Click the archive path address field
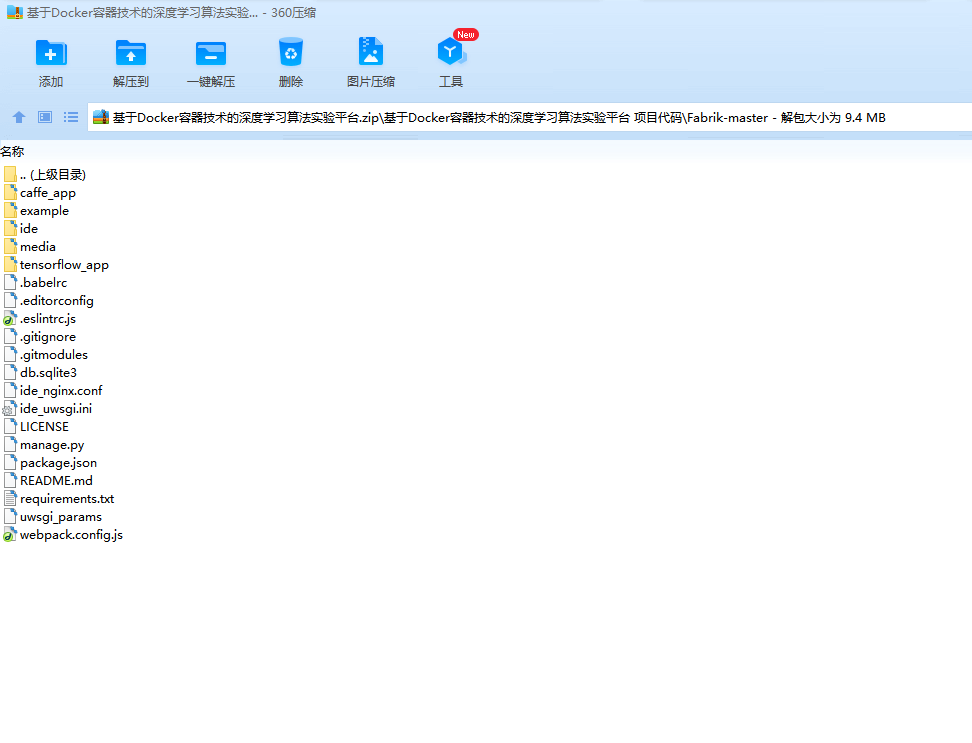Screen dimensions: 972x743 pos(529,117)
